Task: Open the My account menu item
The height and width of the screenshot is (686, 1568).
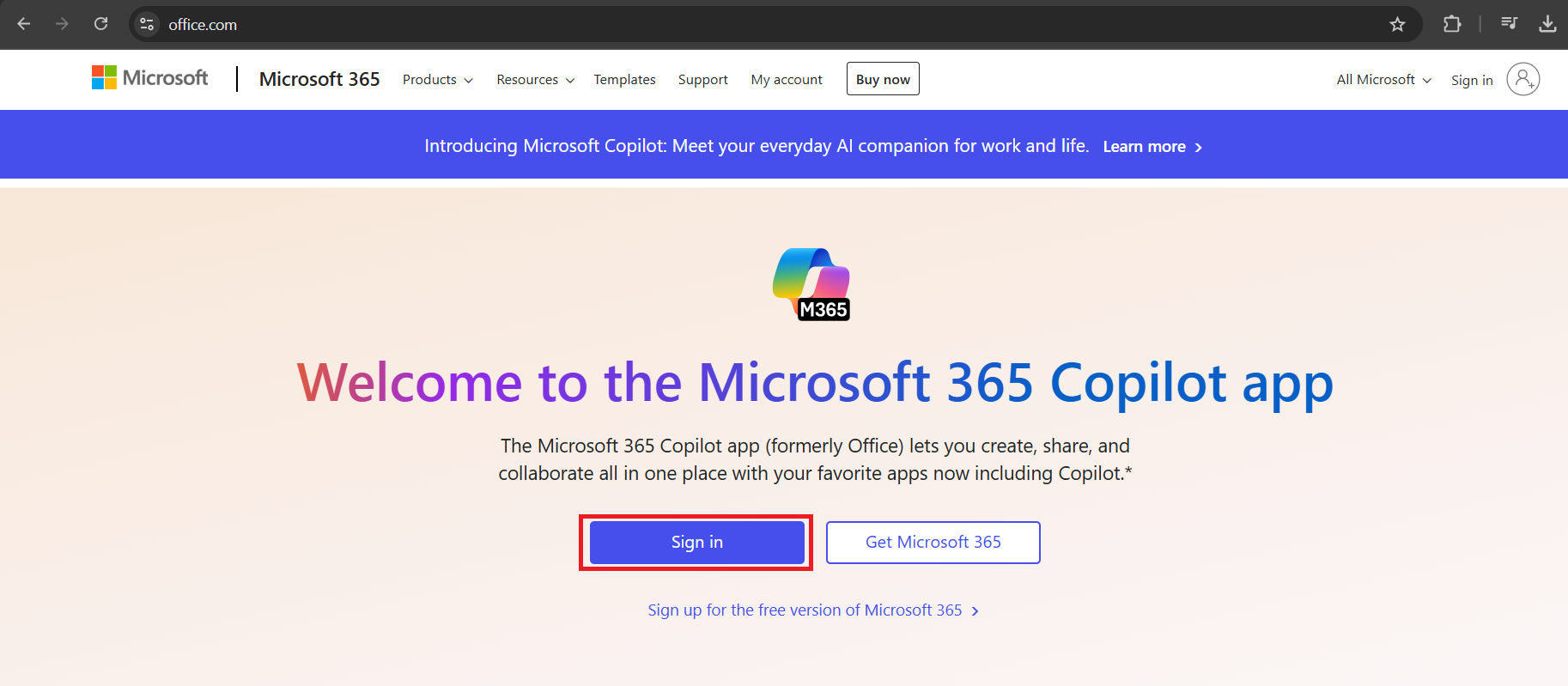Action: (x=787, y=79)
